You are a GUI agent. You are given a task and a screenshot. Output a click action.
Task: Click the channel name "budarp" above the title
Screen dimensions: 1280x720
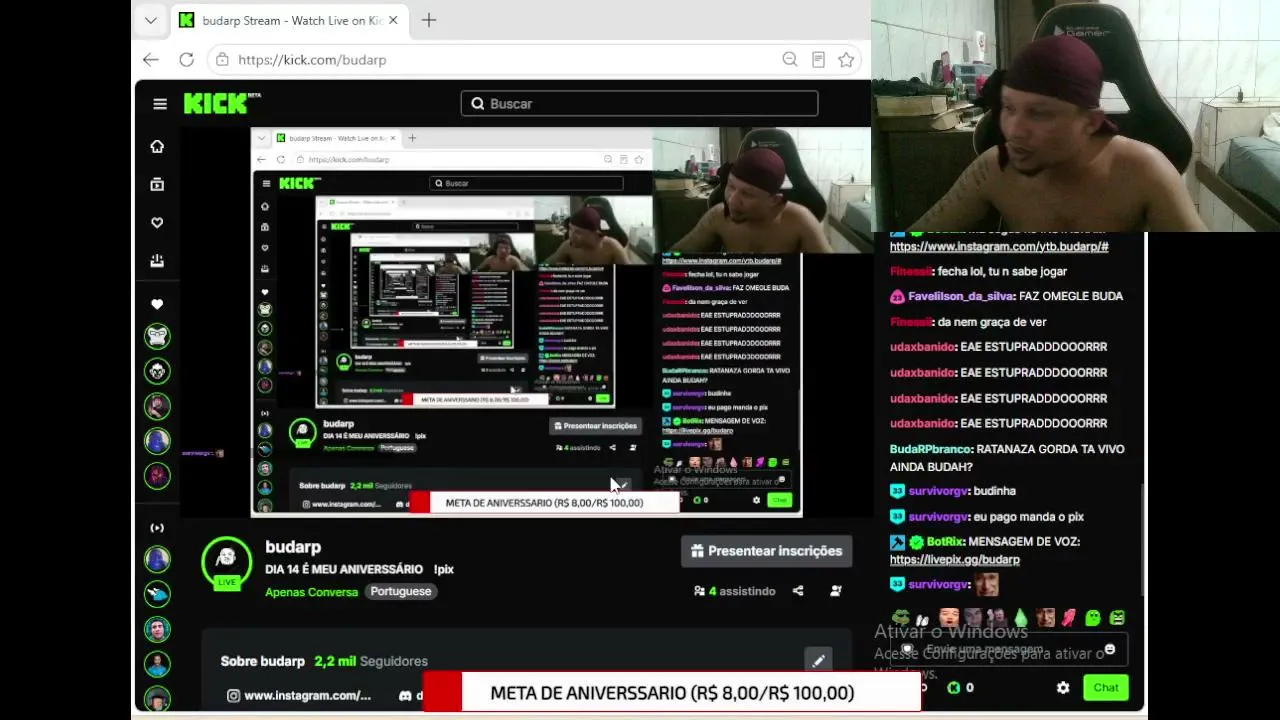[x=293, y=547]
